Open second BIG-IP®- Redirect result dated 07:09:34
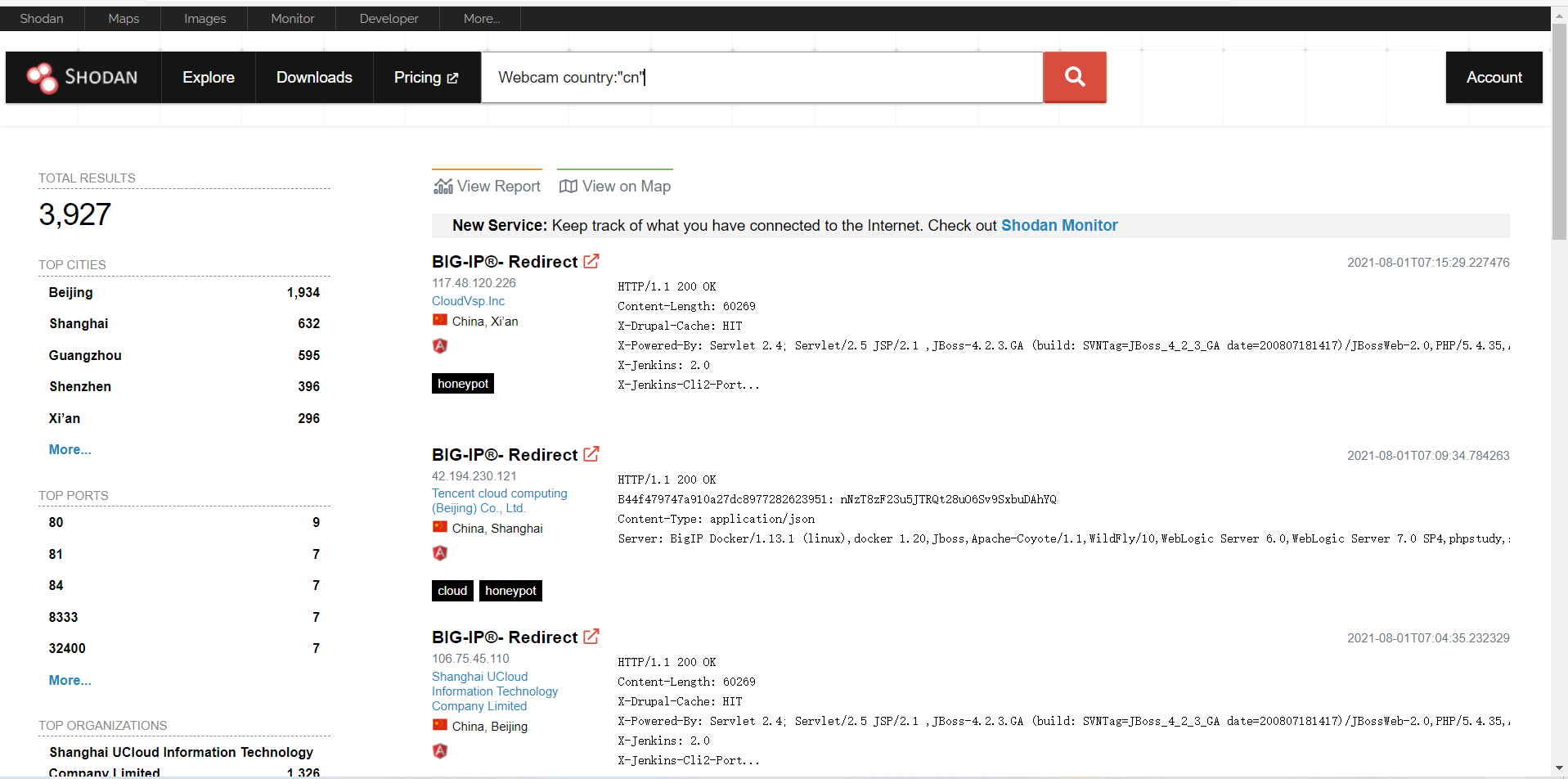The height and width of the screenshot is (779, 1568). (505, 454)
